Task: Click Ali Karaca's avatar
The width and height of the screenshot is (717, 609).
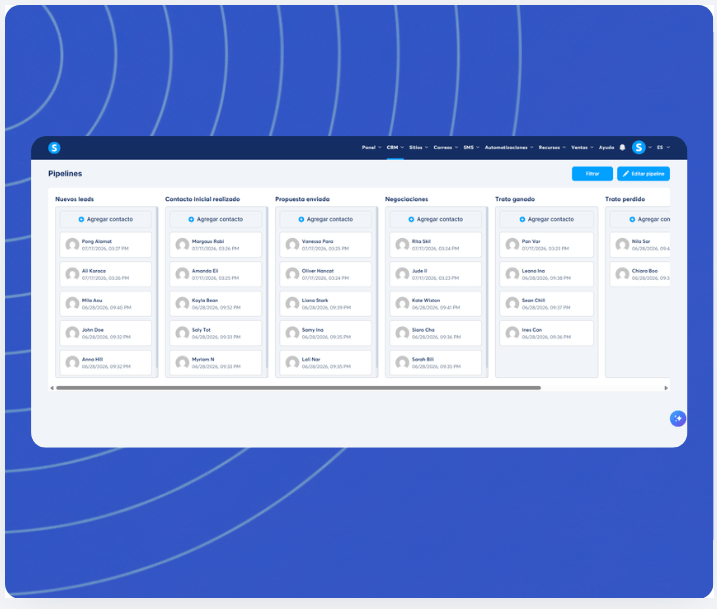Action: point(72,274)
